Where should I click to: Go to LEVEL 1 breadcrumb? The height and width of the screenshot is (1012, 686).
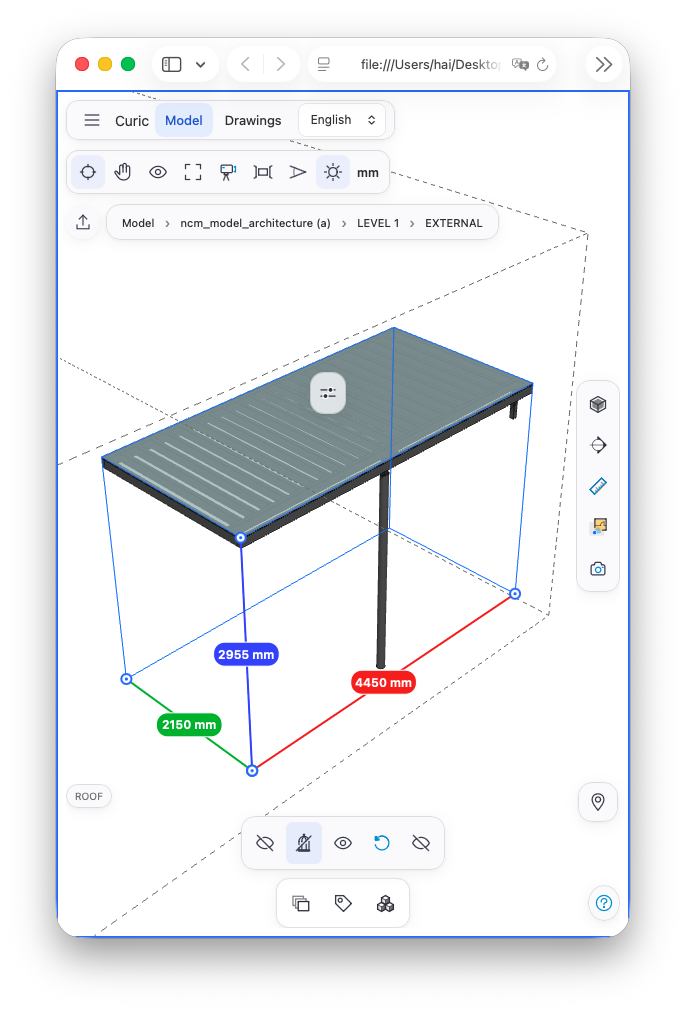[x=378, y=223]
